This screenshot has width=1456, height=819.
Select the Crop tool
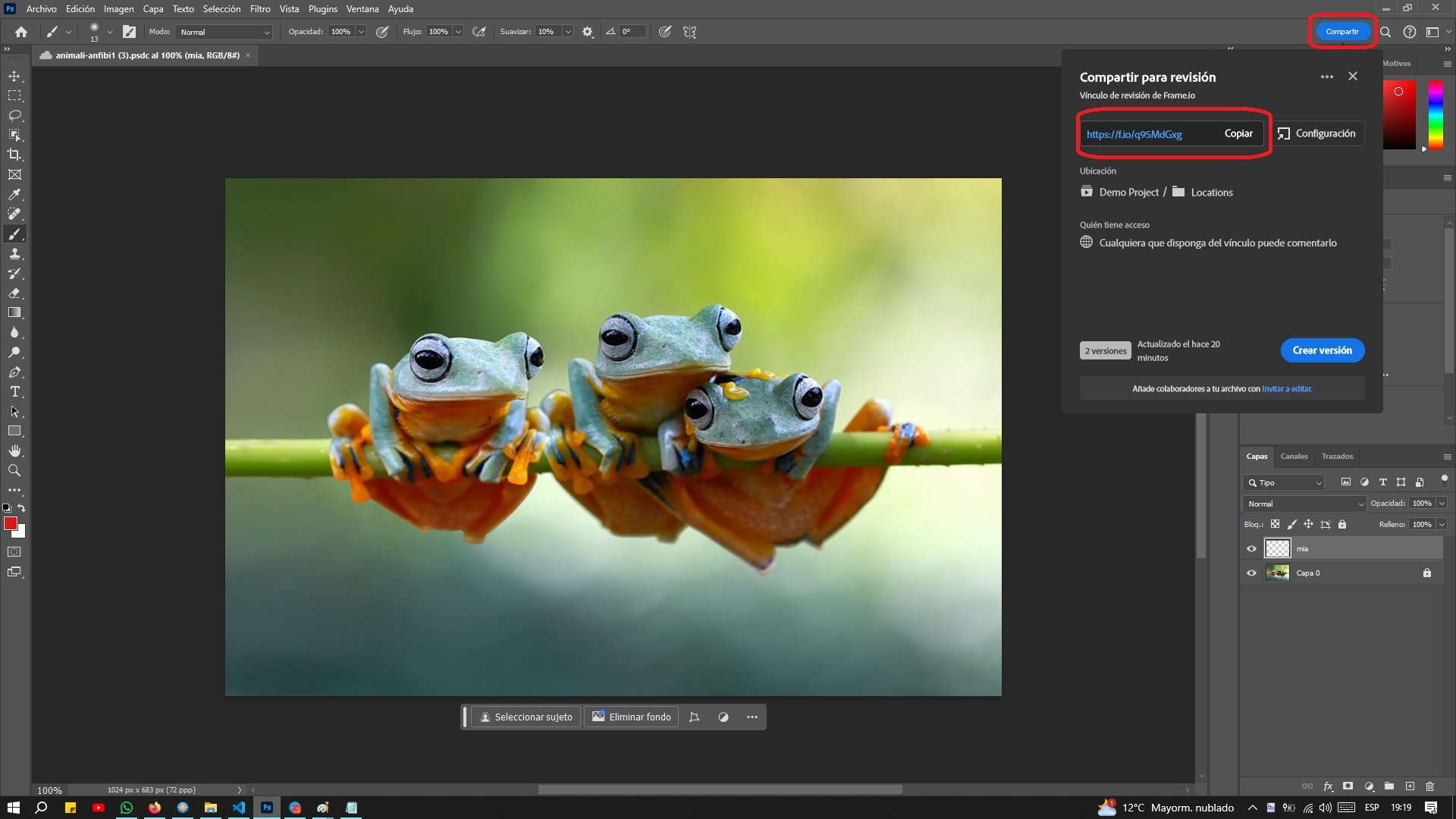tap(14, 155)
